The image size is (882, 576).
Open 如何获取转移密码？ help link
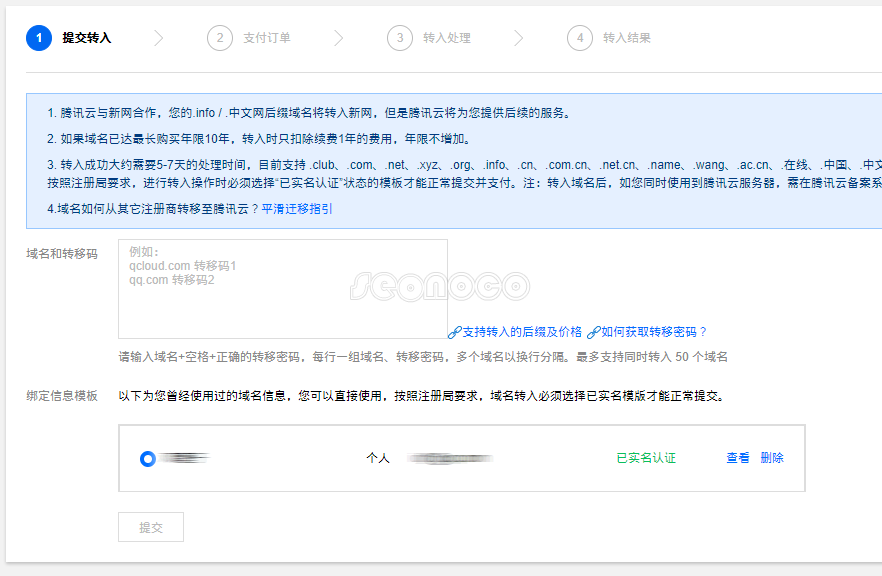click(x=654, y=332)
